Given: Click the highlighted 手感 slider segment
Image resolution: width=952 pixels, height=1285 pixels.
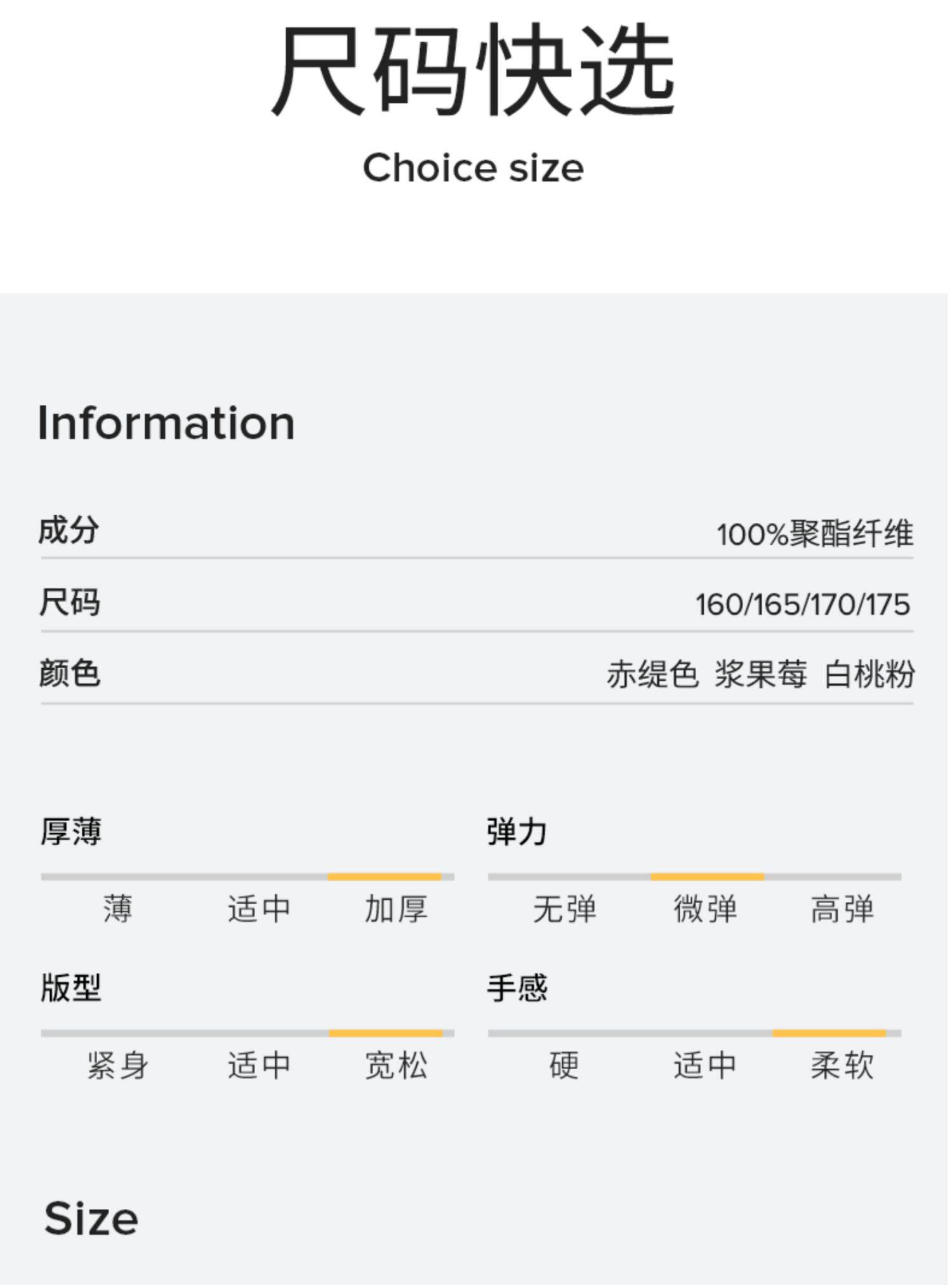Looking at the screenshot, I should click(x=829, y=1033).
